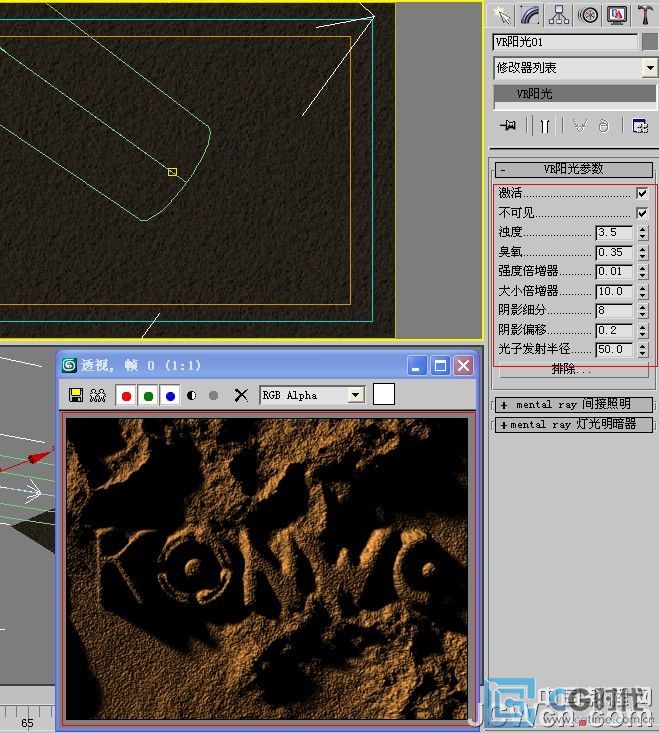
Task: Click the 强度倍增器 value field 0.01
Action: point(615,272)
